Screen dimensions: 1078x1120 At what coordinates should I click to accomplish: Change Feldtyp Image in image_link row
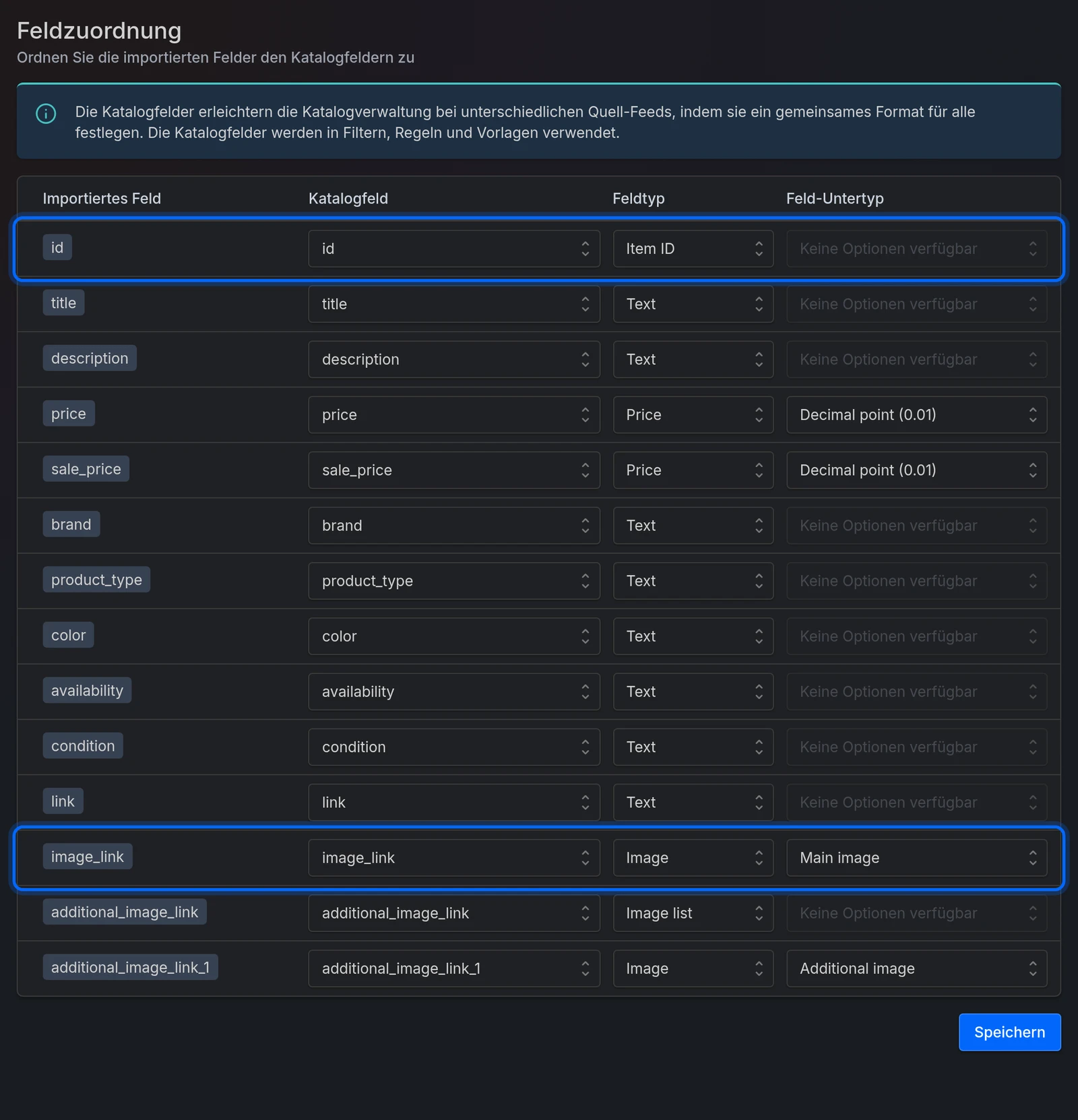(x=693, y=857)
